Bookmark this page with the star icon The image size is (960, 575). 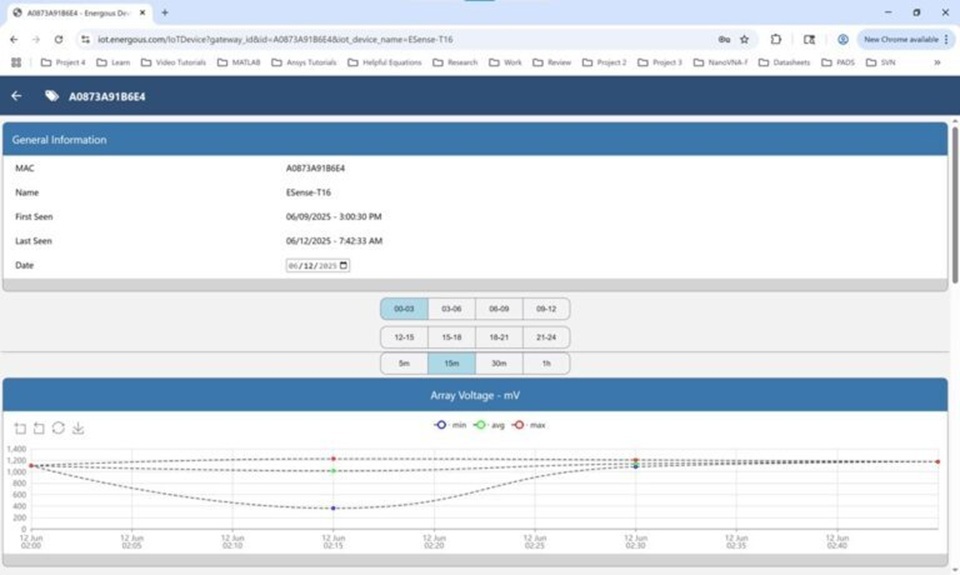coord(744,39)
